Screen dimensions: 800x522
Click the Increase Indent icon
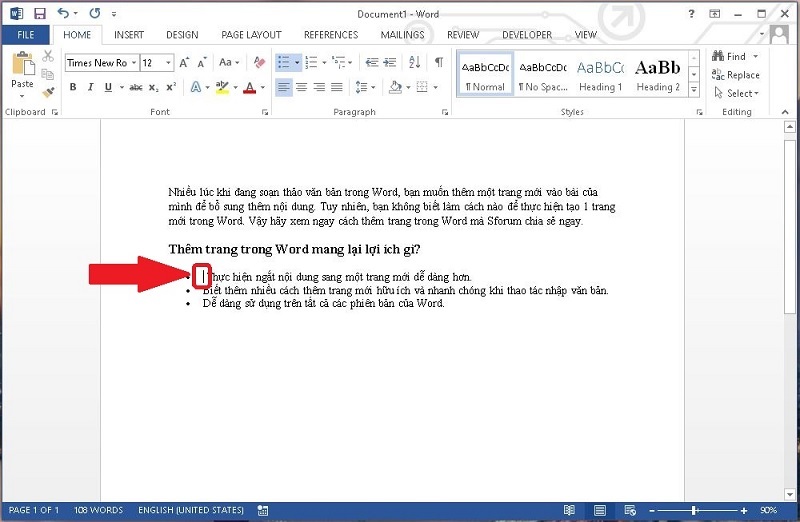[392, 62]
